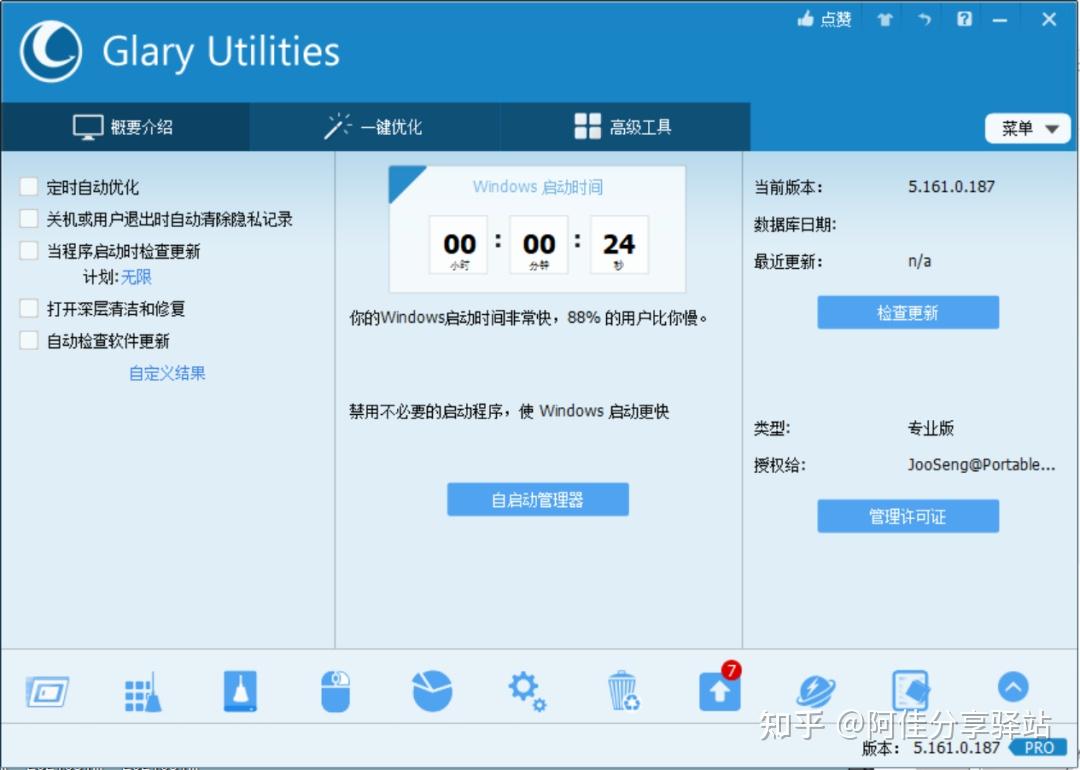
Task: Click the 数据库日期 label
Action: [x=795, y=225]
